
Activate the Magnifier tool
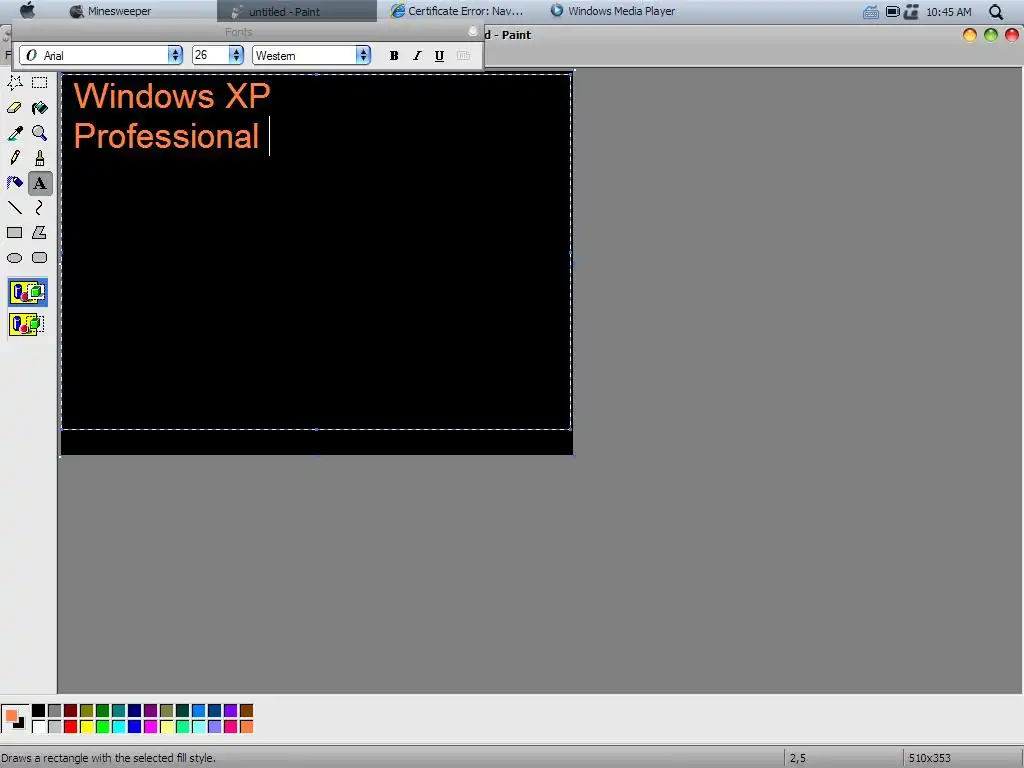click(x=40, y=133)
